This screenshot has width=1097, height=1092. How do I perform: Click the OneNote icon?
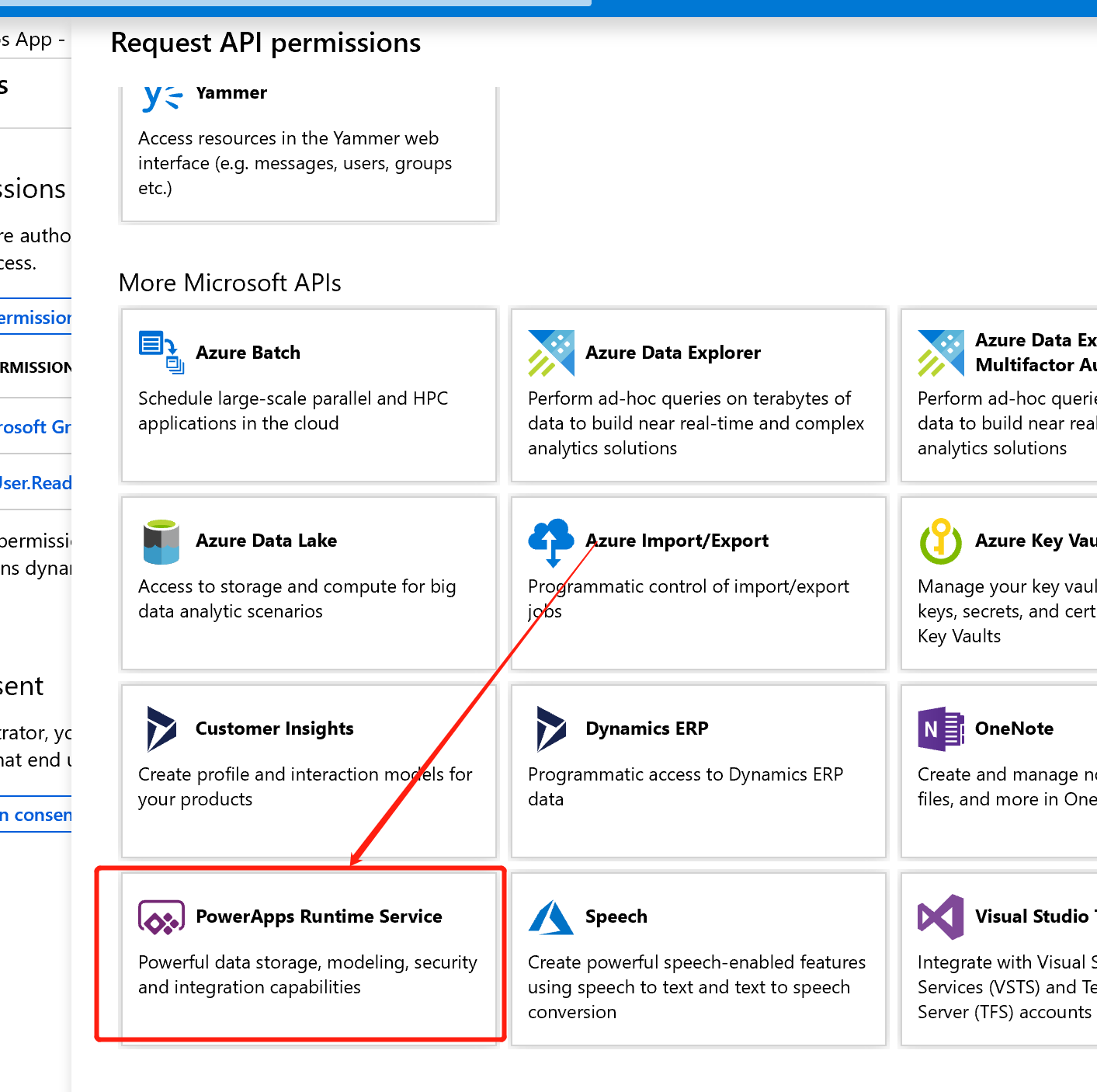[x=941, y=729]
